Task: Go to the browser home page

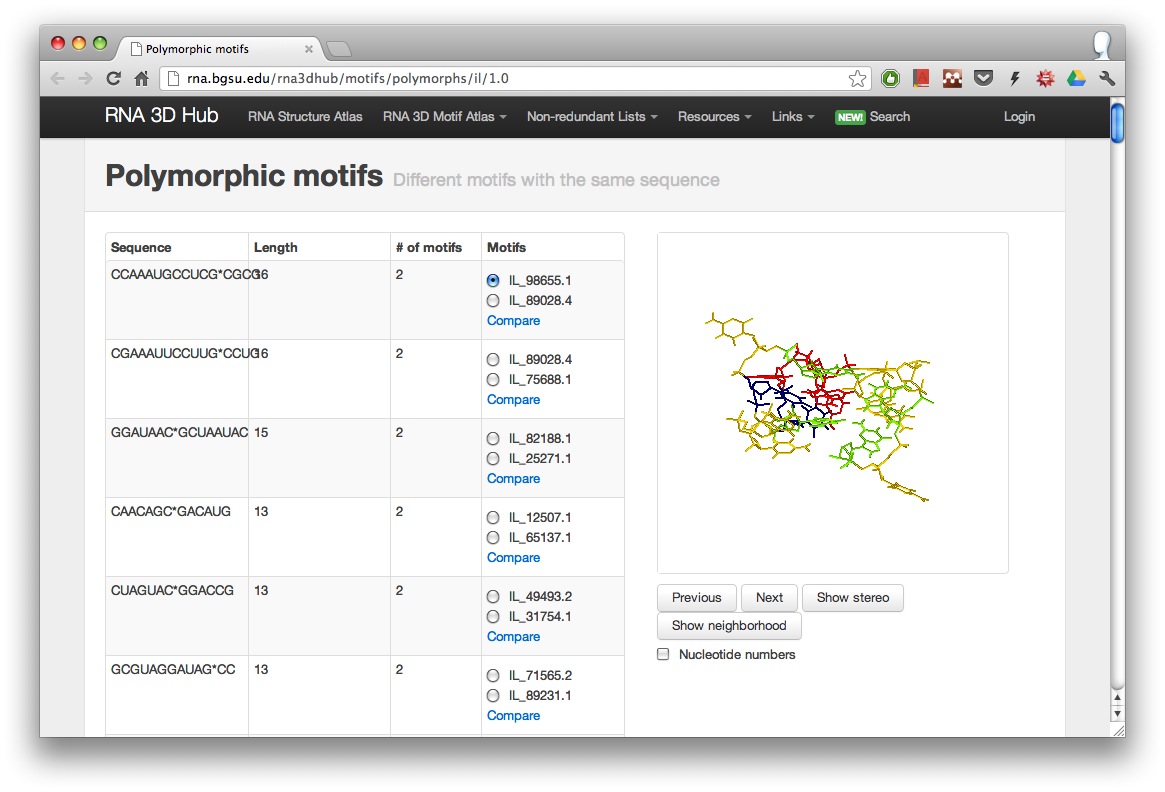Action: click(x=142, y=78)
